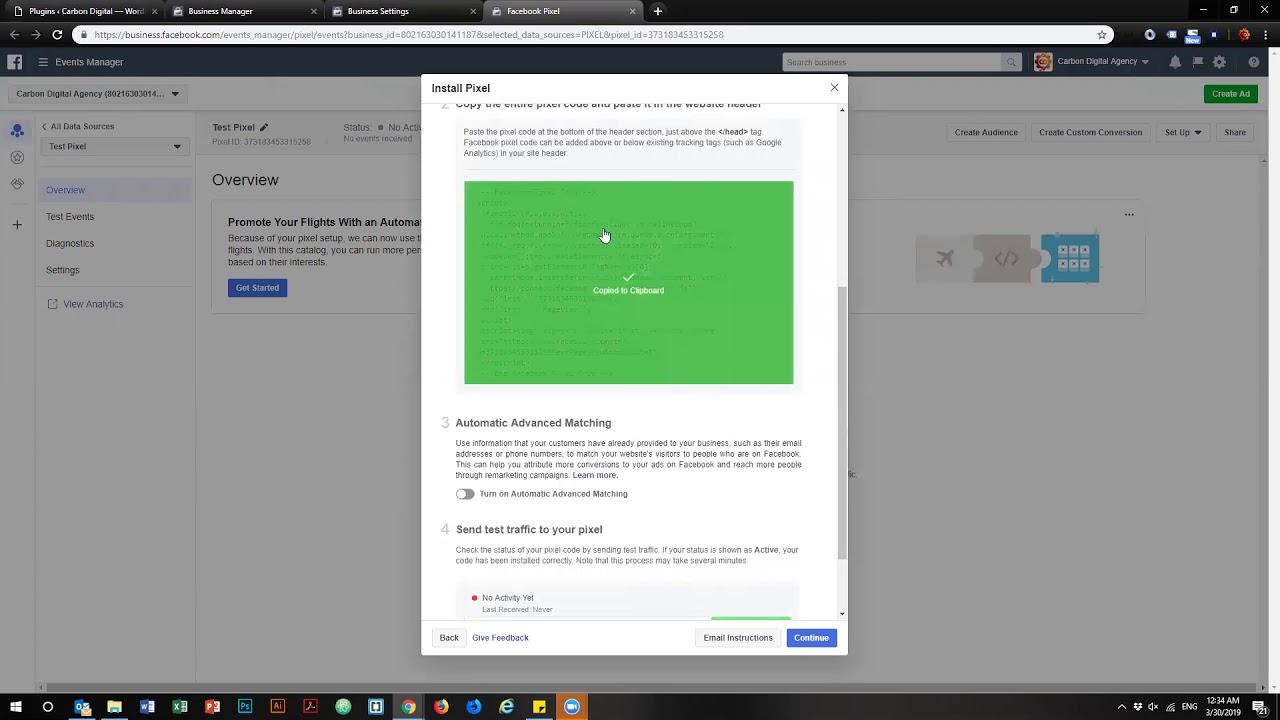Expand the Carbon Digital Agency business selector
This screenshot has width=1280, height=720.
97,94
